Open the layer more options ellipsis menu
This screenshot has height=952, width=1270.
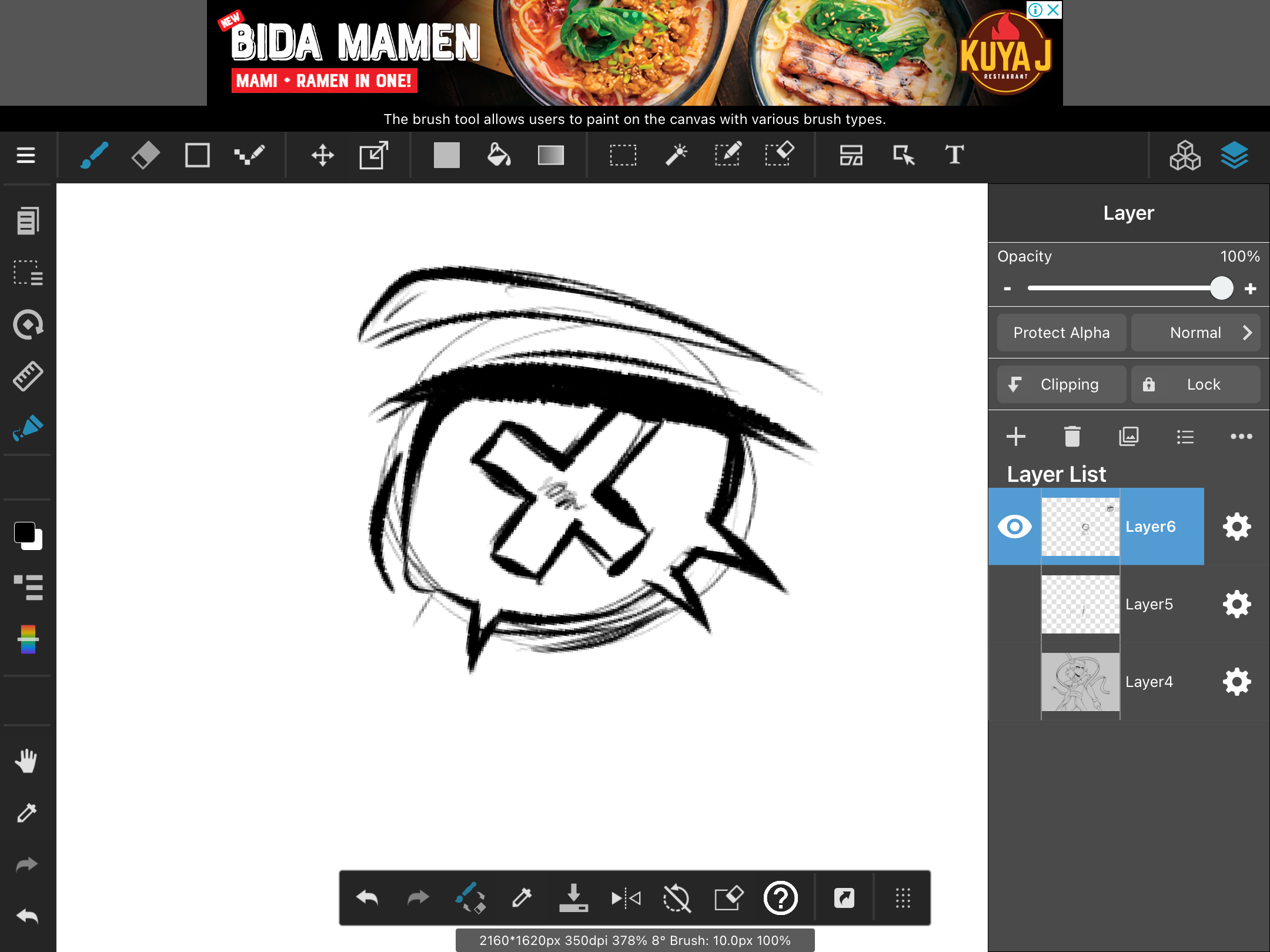coord(1241,437)
